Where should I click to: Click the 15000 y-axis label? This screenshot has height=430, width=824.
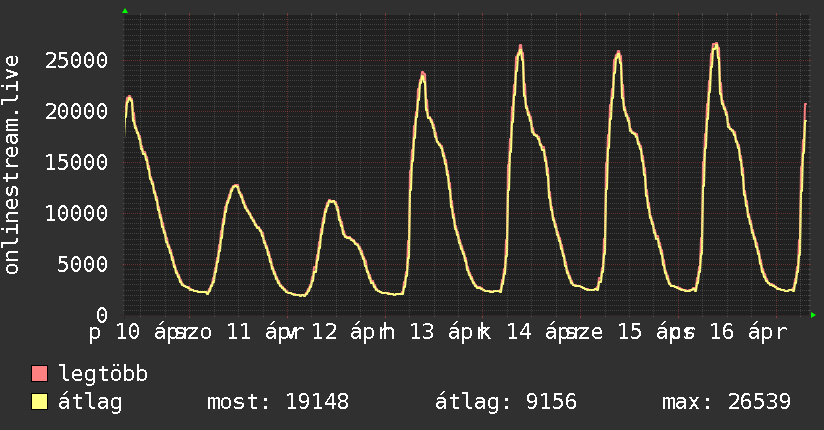point(77,162)
